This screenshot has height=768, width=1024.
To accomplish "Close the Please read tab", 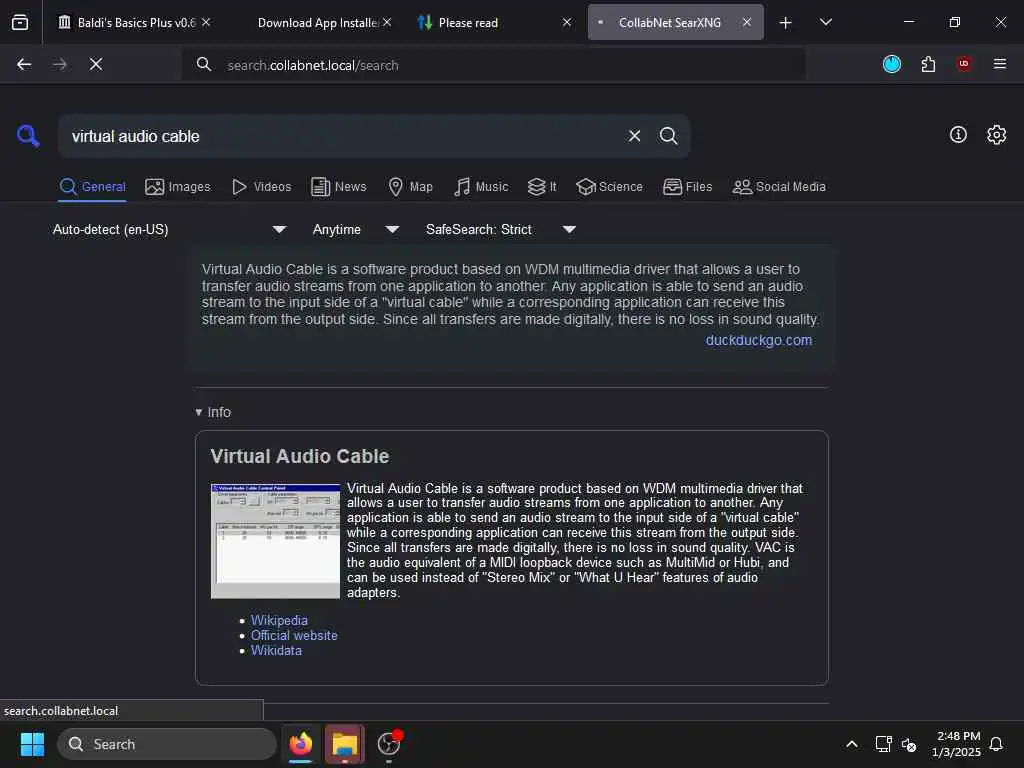I will coord(567,22).
